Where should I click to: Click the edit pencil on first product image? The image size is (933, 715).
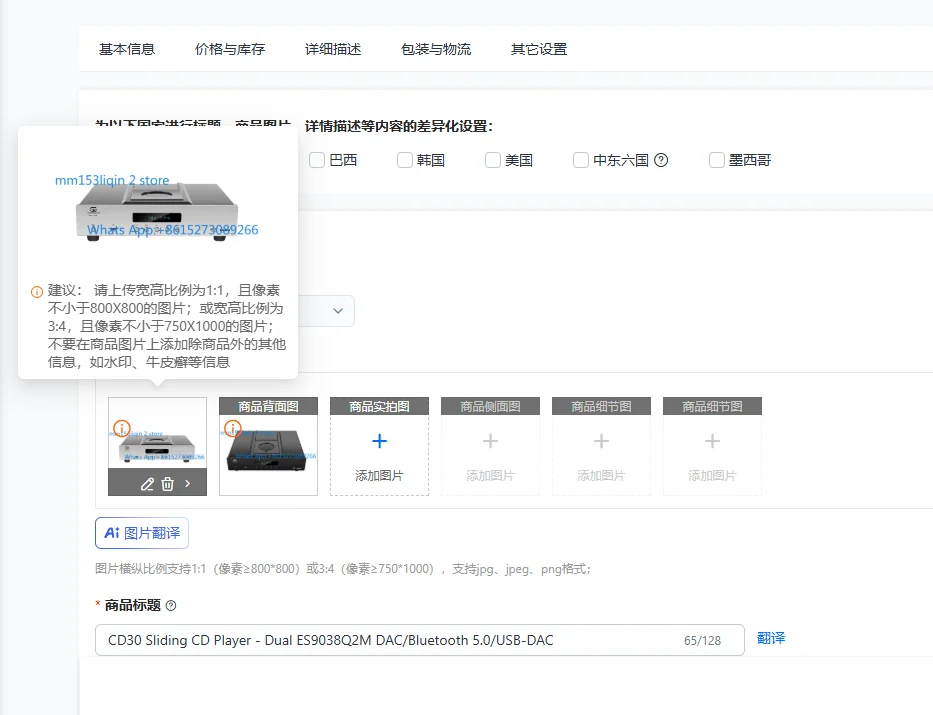click(x=147, y=484)
